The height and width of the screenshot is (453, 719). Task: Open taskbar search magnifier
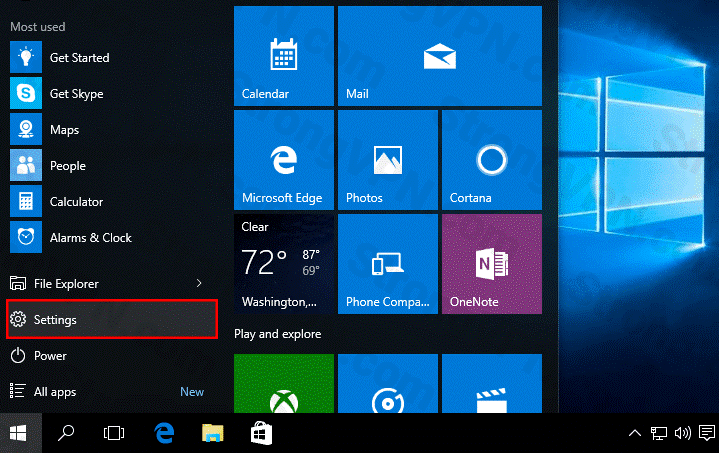pyautogui.click(x=66, y=433)
